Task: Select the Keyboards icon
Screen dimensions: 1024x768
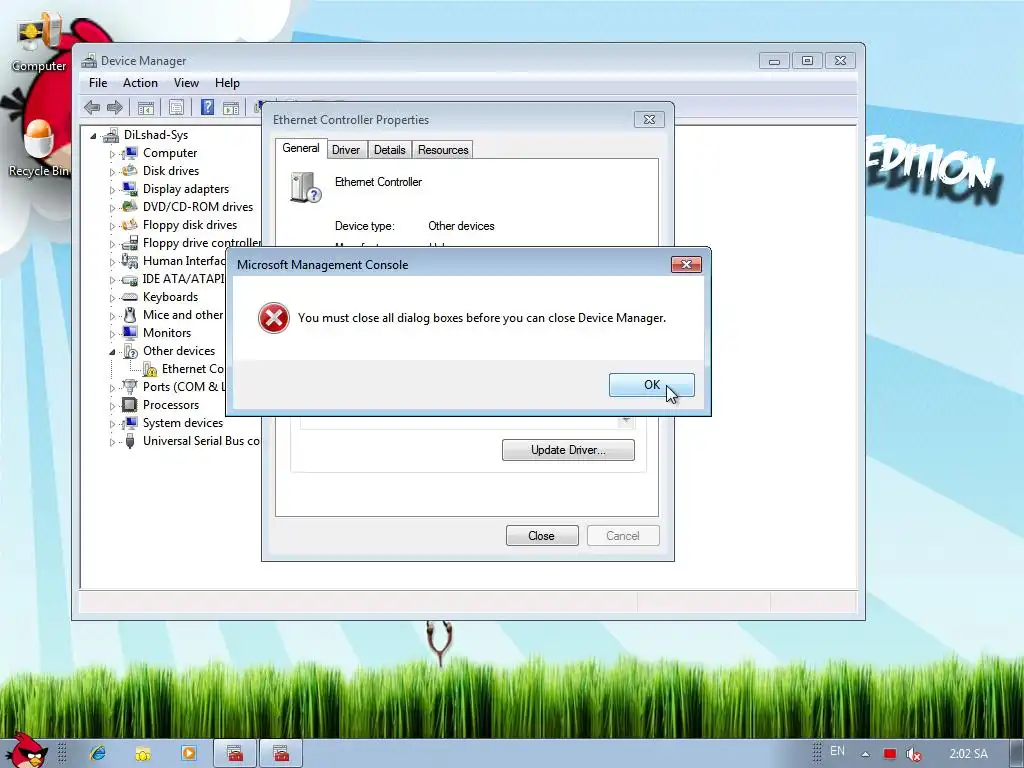Action: pyautogui.click(x=130, y=296)
